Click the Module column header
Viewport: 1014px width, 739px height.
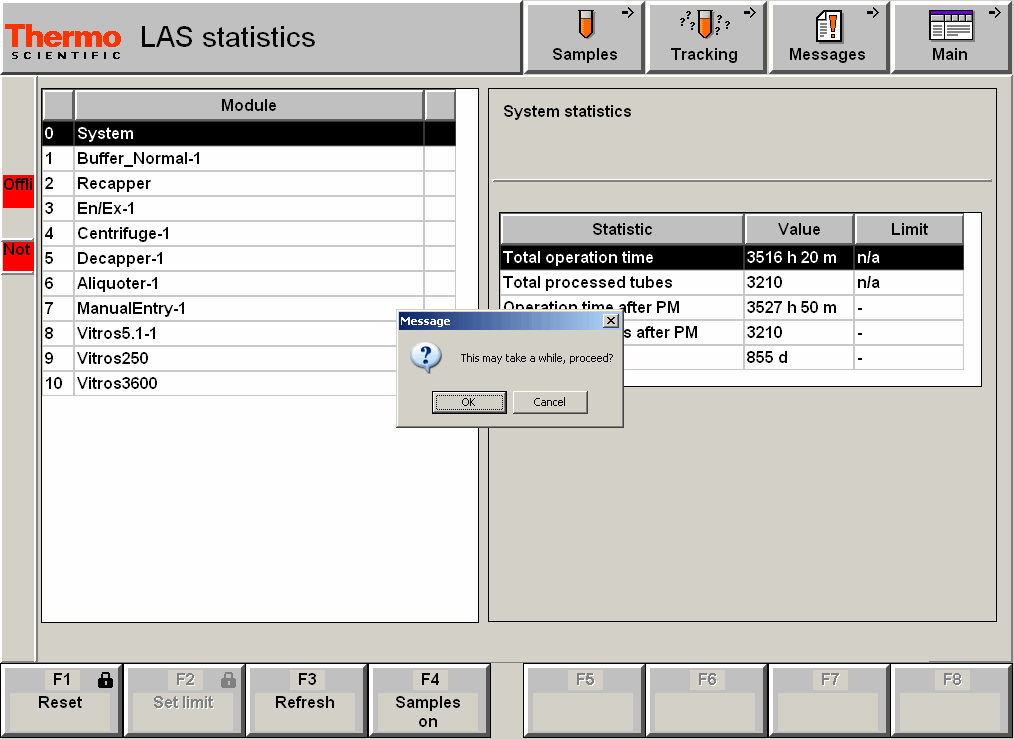(248, 105)
